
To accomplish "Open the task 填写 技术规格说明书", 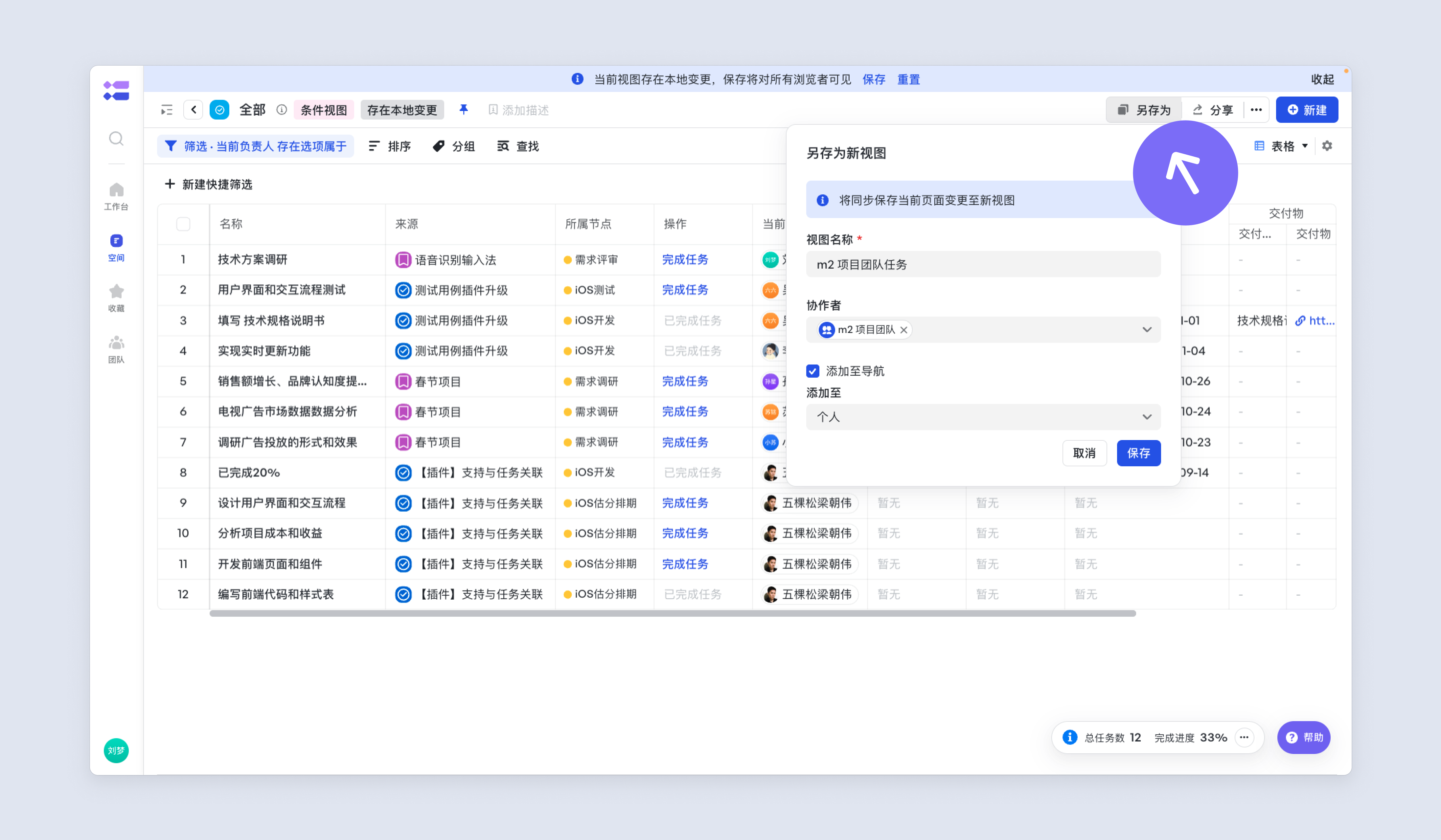I will pos(271,321).
